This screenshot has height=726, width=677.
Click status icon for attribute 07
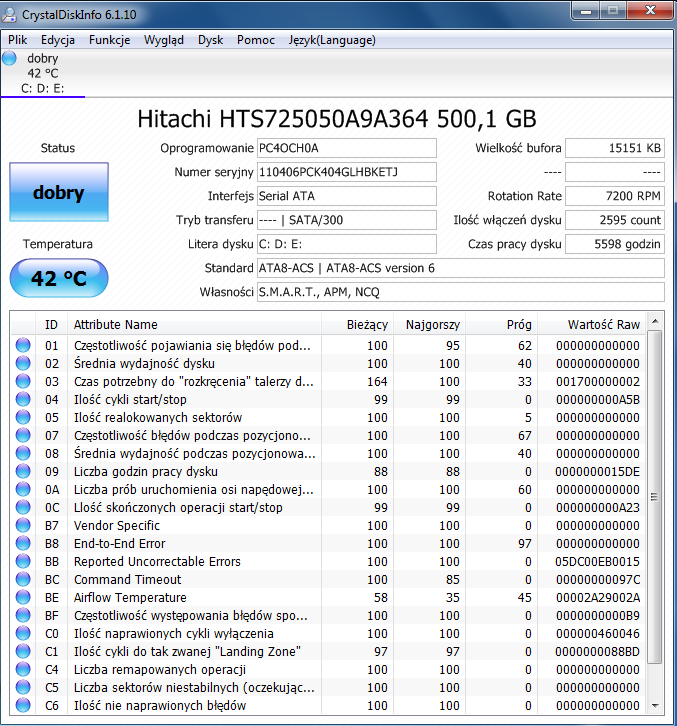click(x=23, y=436)
